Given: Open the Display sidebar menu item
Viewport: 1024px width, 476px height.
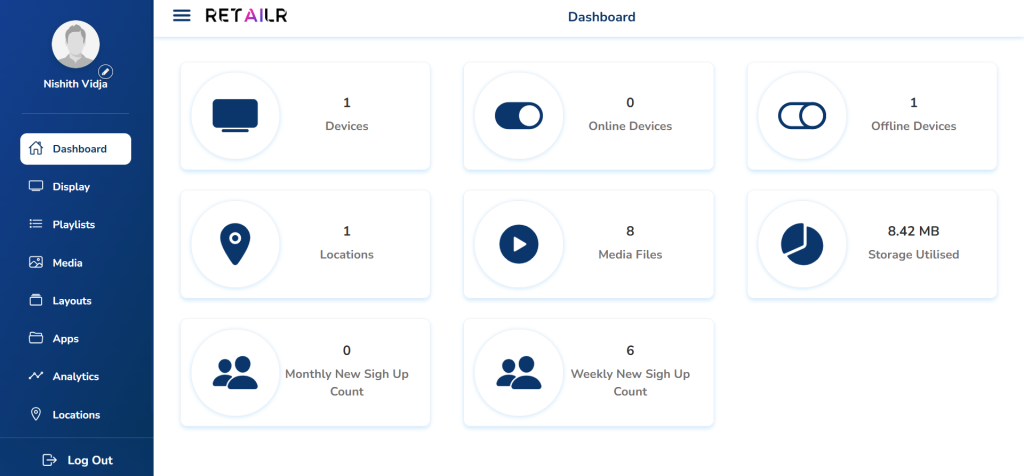Looking at the screenshot, I should tap(70, 187).
